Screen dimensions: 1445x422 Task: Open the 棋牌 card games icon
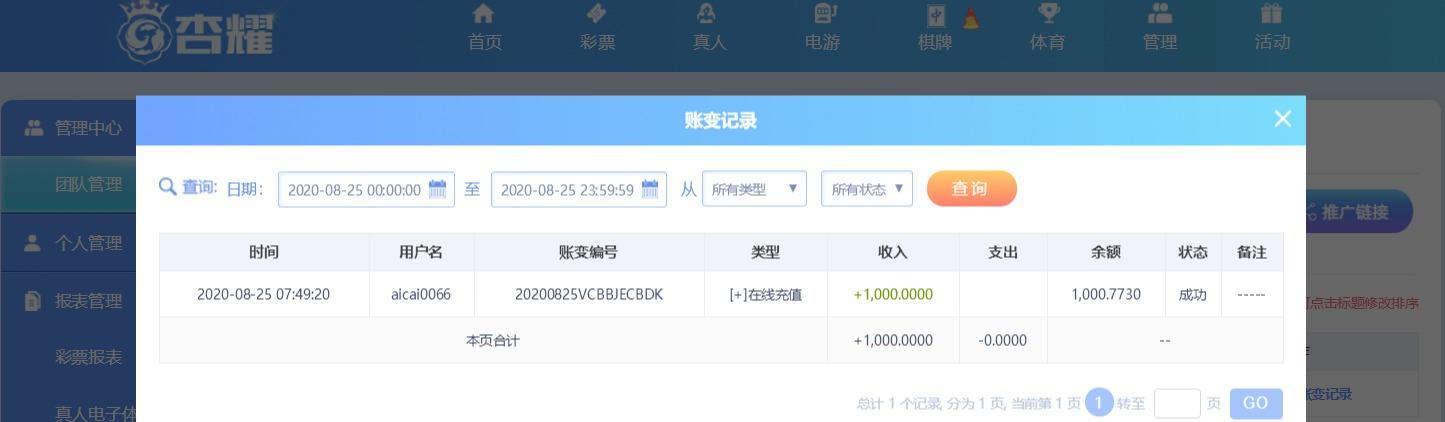click(936, 16)
